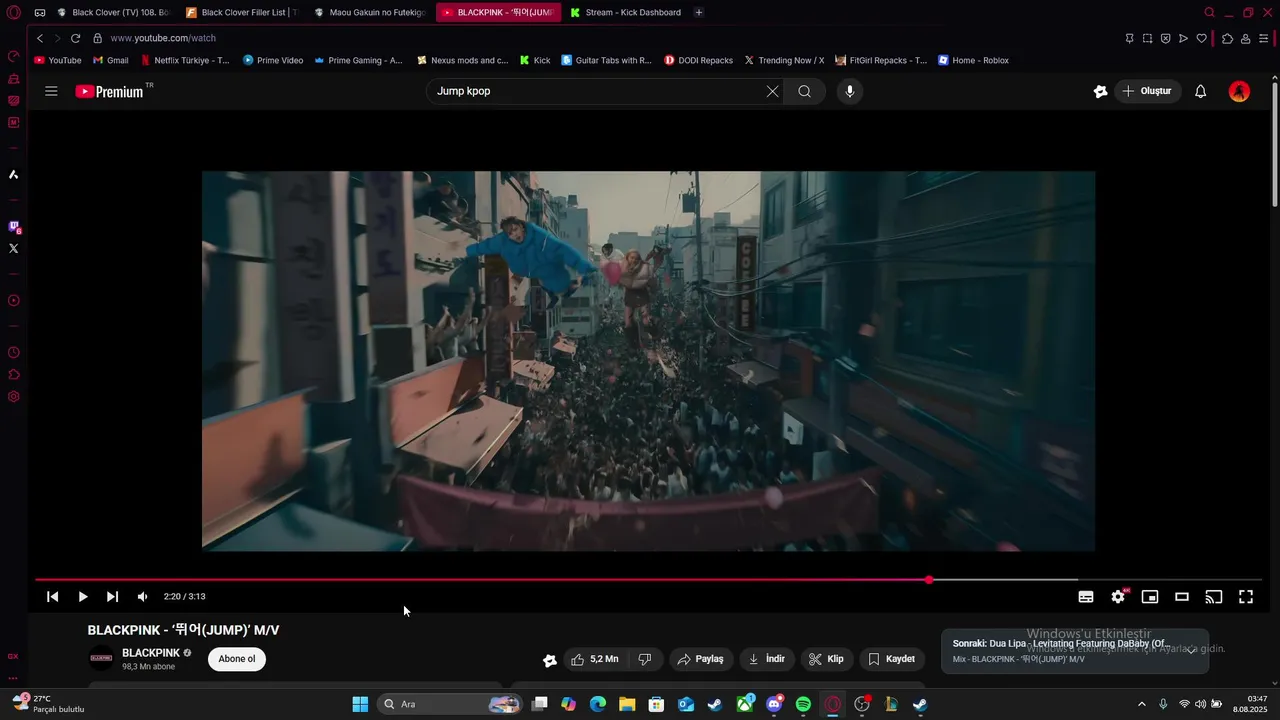Image resolution: width=1280 pixels, height=720 pixels.
Task: Open Spotify from the taskbar
Action: point(803,704)
